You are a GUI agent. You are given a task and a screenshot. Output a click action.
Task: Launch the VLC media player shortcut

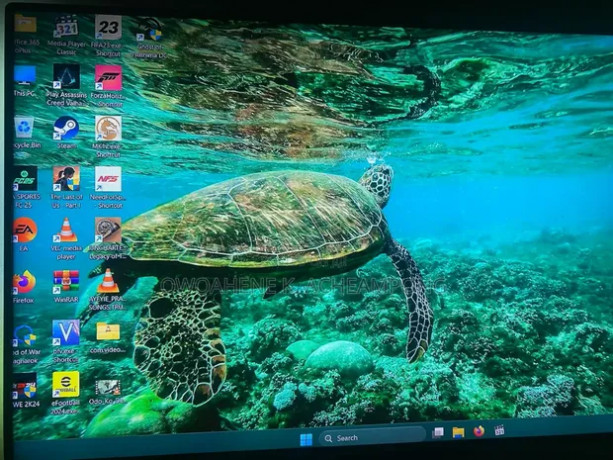tap(66, 231)
